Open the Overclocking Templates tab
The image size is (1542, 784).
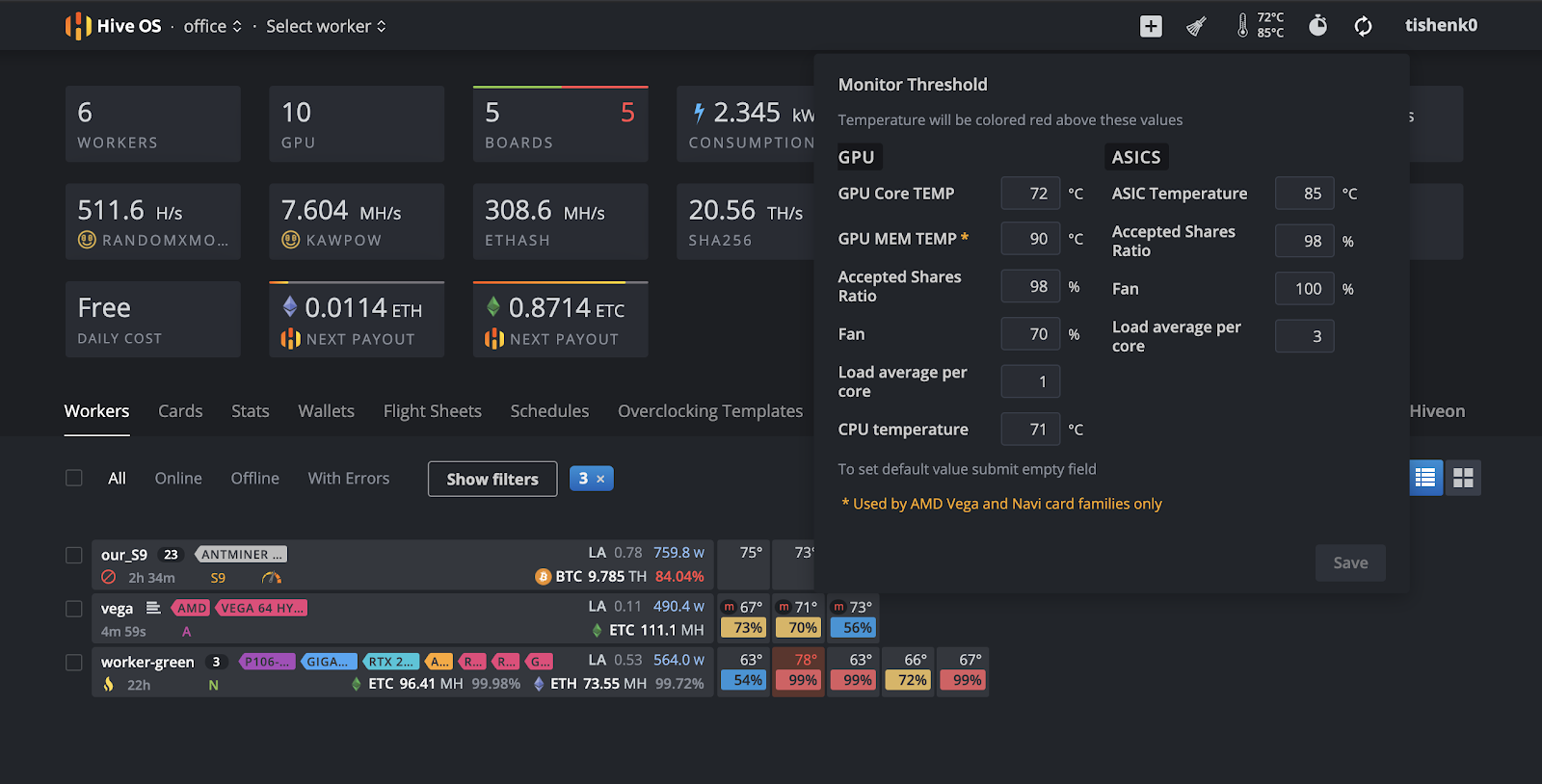[710, 411]
